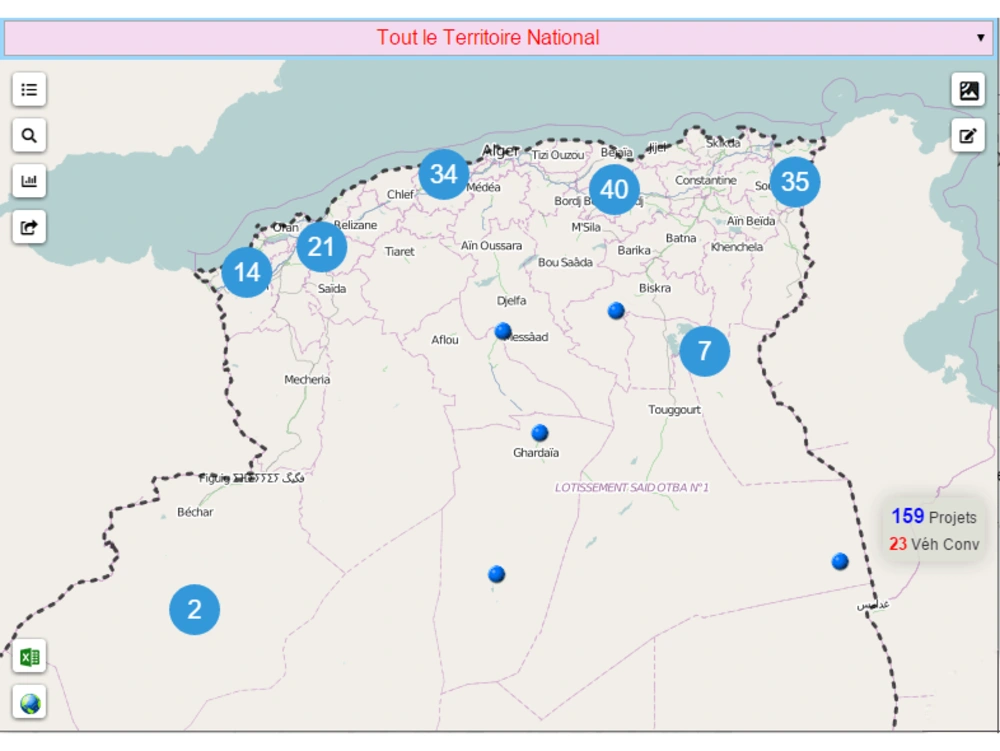Open the image/picture icon
1000x751 pixels.
pyautogui.click(x=968, y=89)
